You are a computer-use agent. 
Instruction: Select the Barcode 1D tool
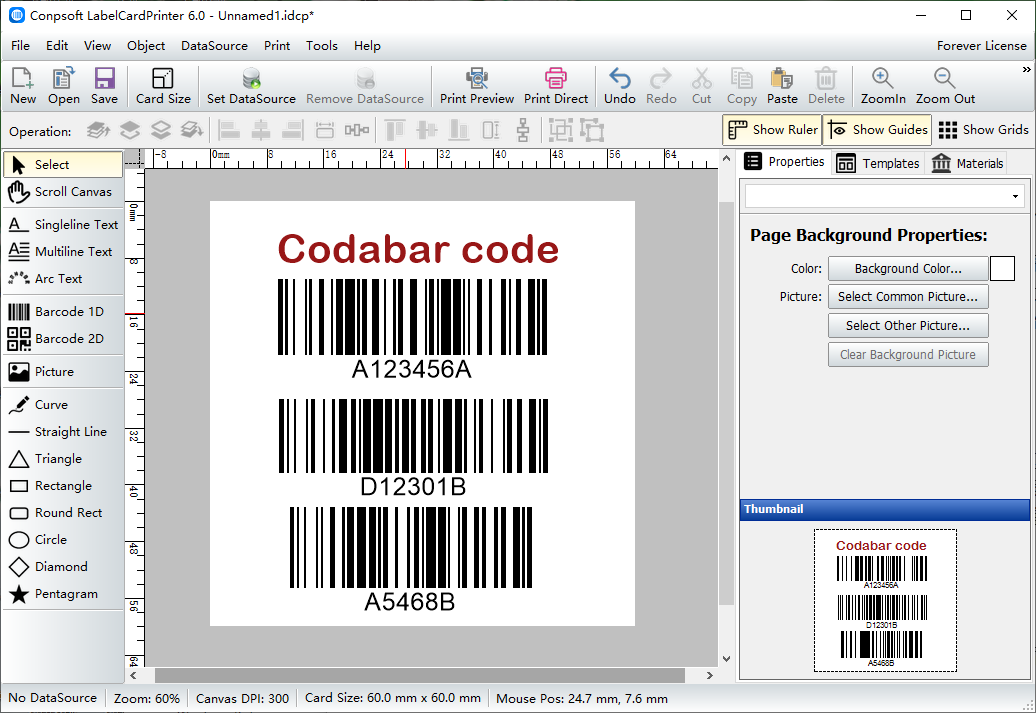[x=63, y=311]
